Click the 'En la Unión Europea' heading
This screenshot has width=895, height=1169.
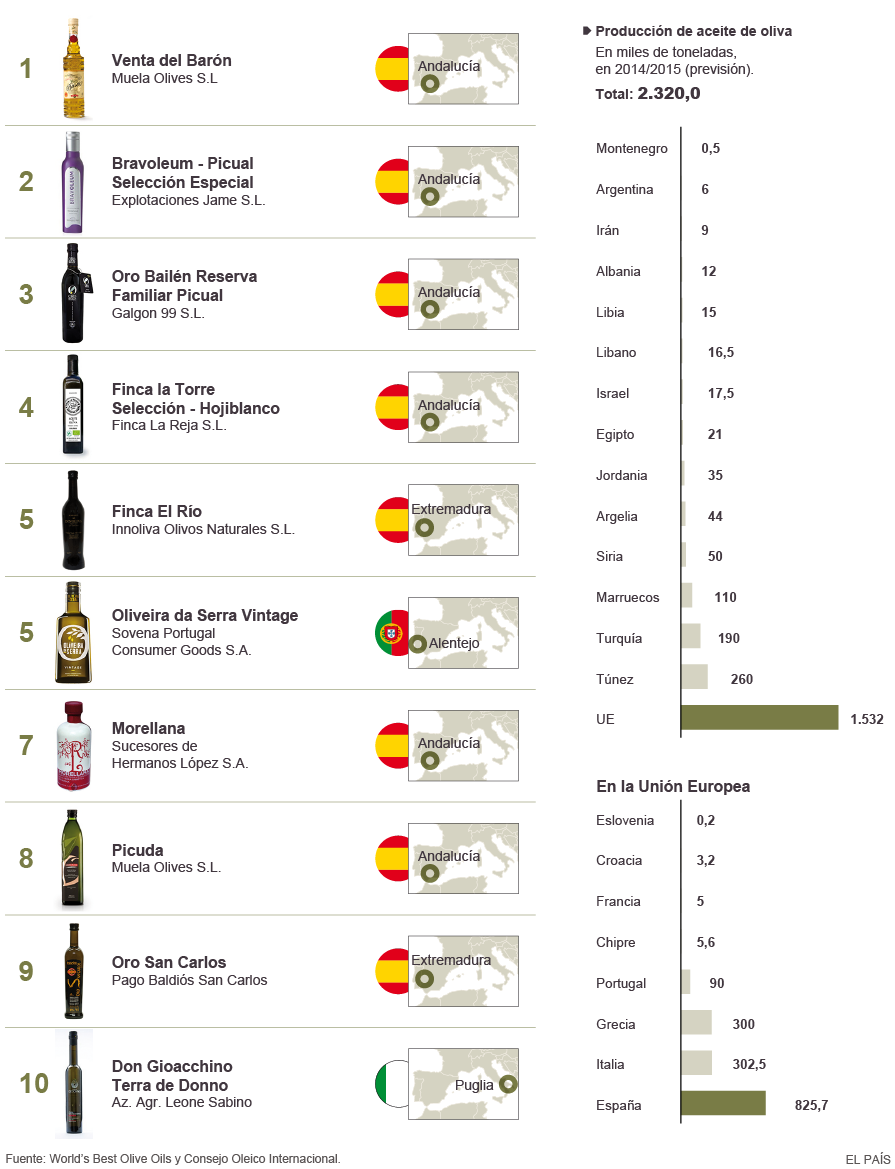(x=672, y=786)
